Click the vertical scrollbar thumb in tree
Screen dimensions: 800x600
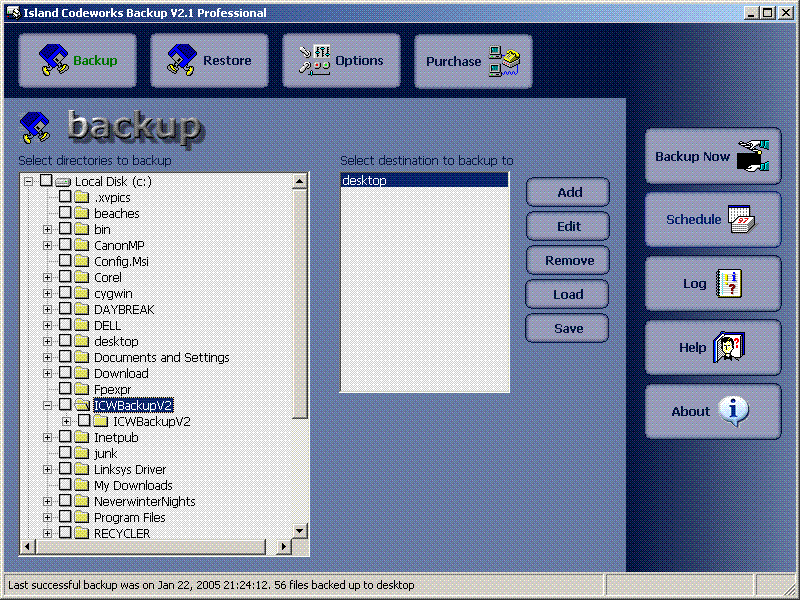[300, 303]
